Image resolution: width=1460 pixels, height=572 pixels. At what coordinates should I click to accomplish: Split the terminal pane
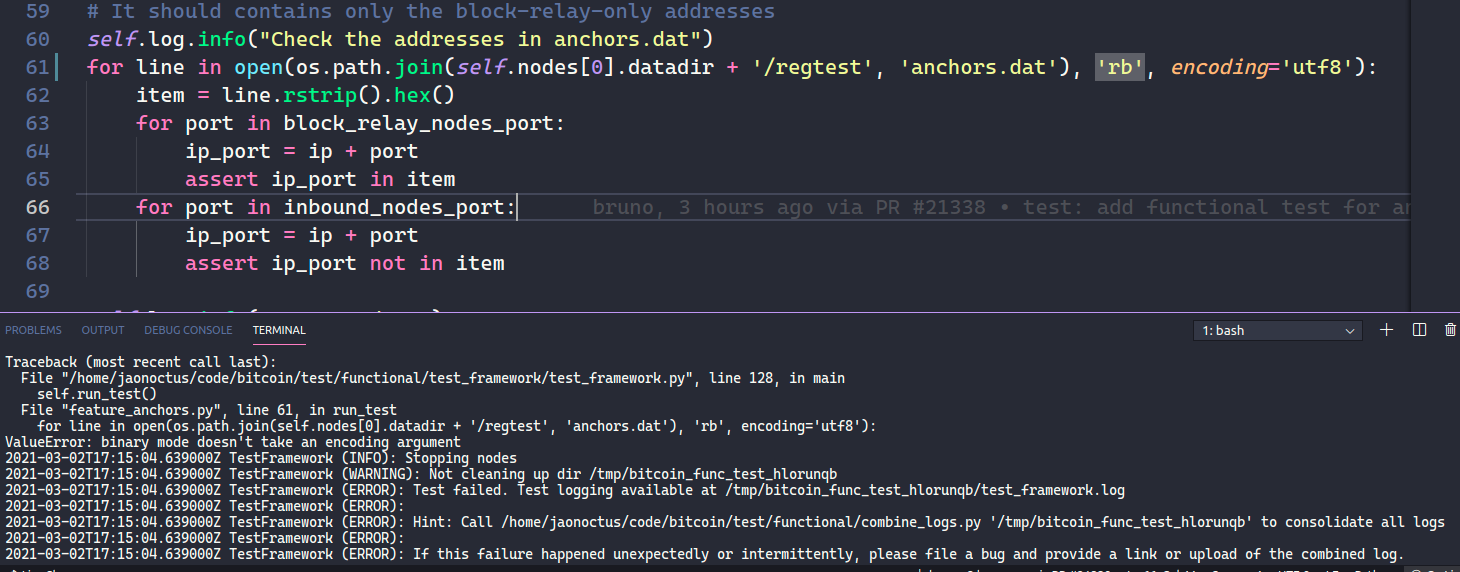[1419, 330]
